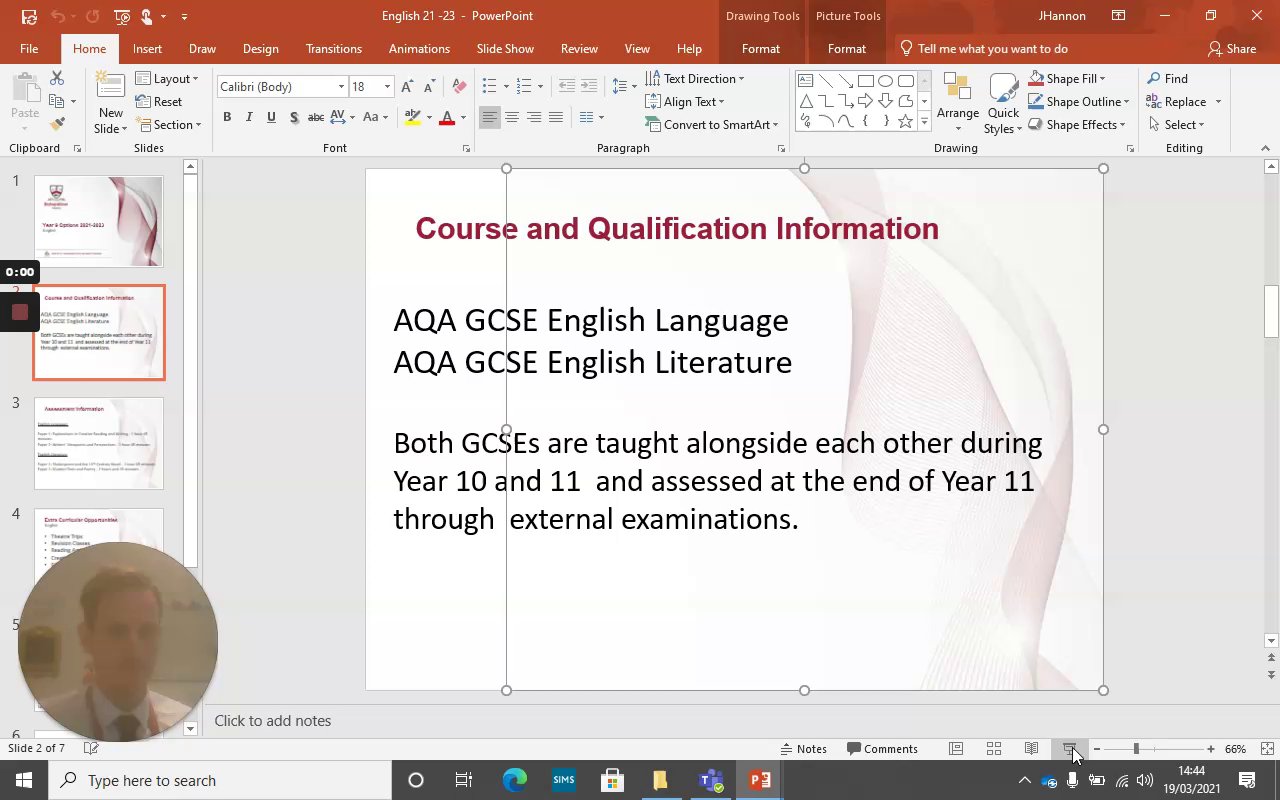Toggle Bold formatting
1280x800 pixels.
(x=227, y=117)
